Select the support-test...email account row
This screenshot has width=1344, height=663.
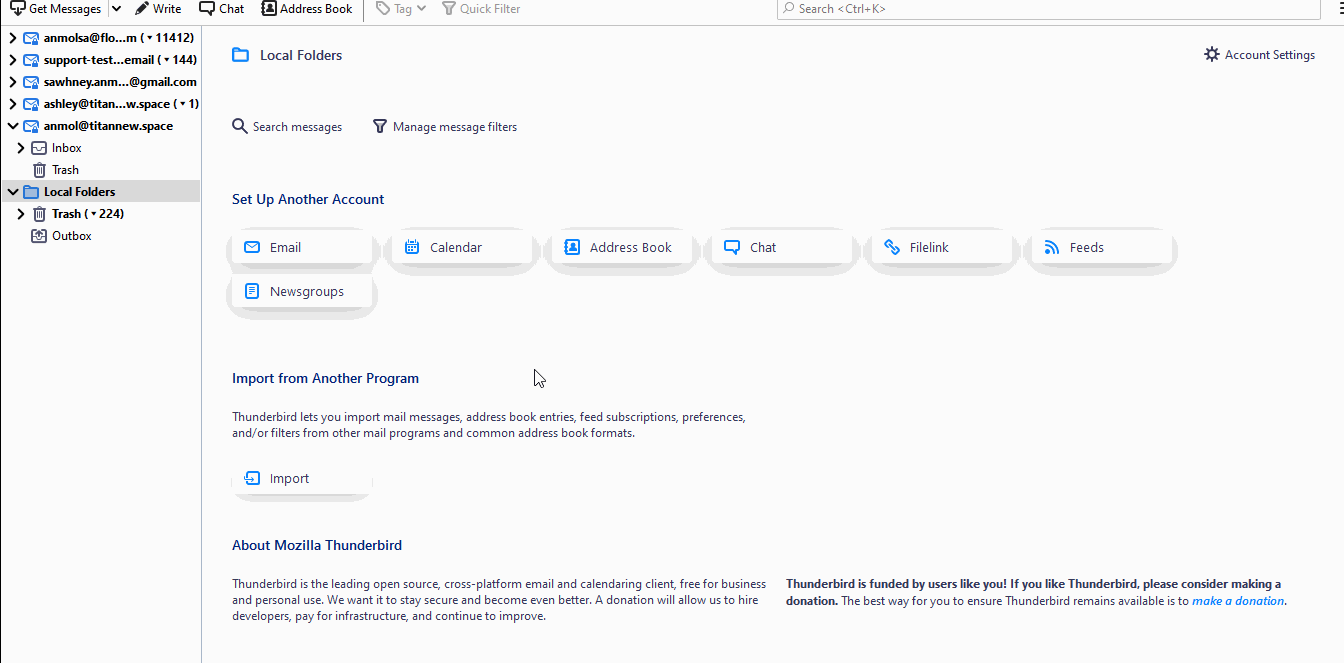101,60
